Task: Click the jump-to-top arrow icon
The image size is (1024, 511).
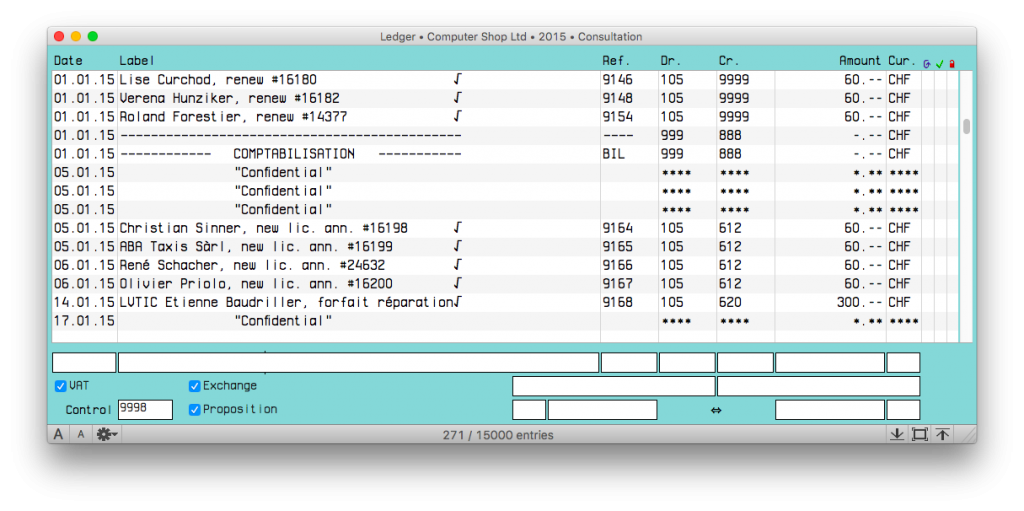Action: click(x=942, y=435)
